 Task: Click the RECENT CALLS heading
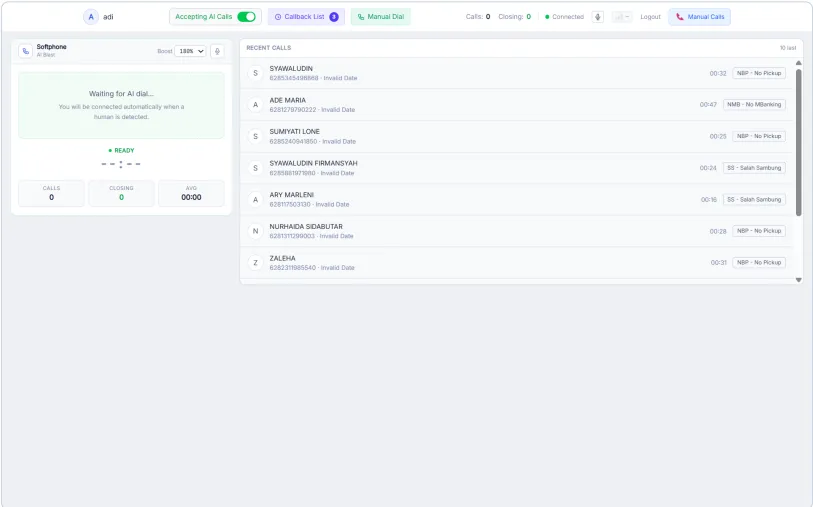(x=269, y=48)
